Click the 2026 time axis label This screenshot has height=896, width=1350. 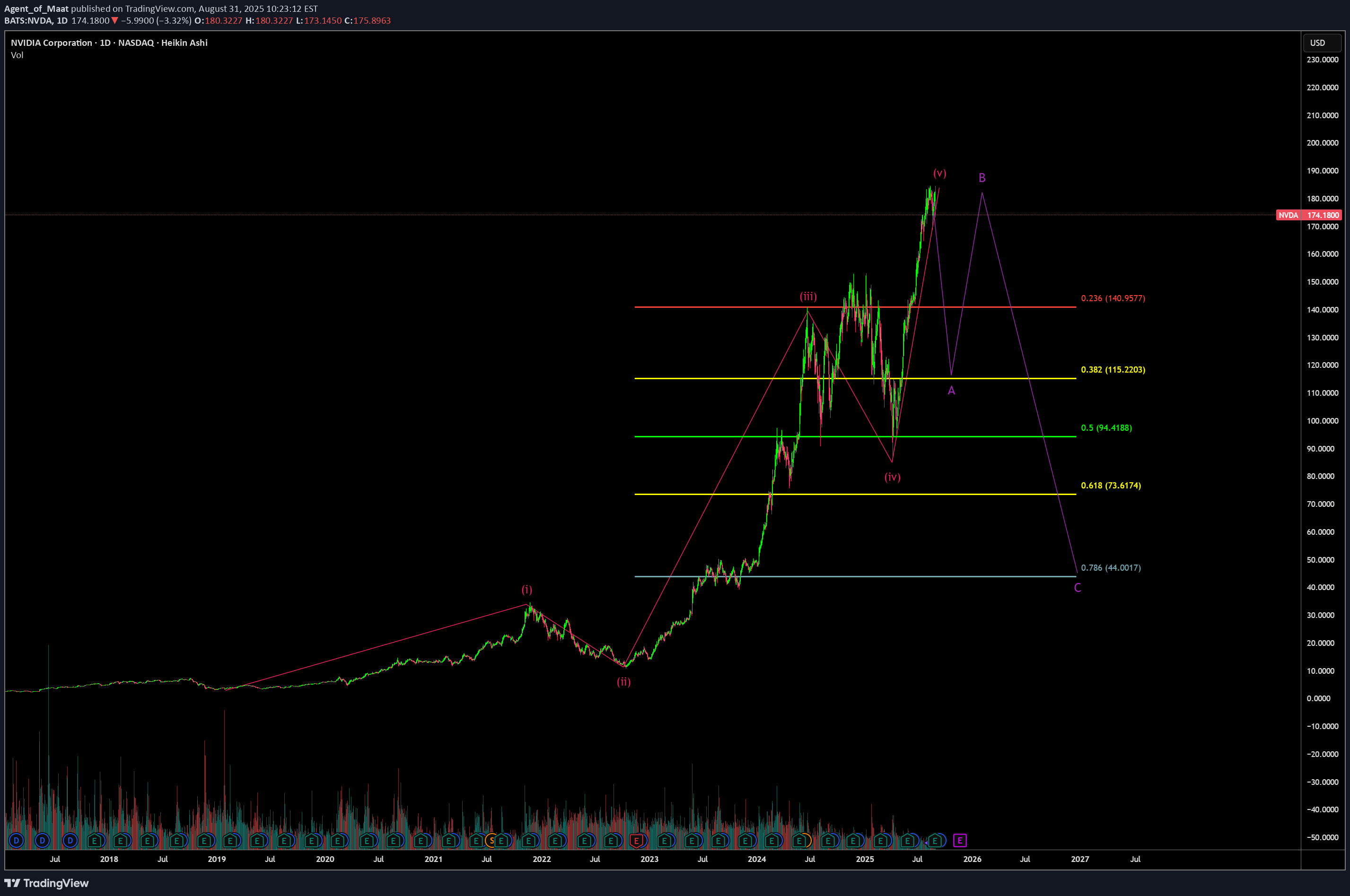pos(972,859)
